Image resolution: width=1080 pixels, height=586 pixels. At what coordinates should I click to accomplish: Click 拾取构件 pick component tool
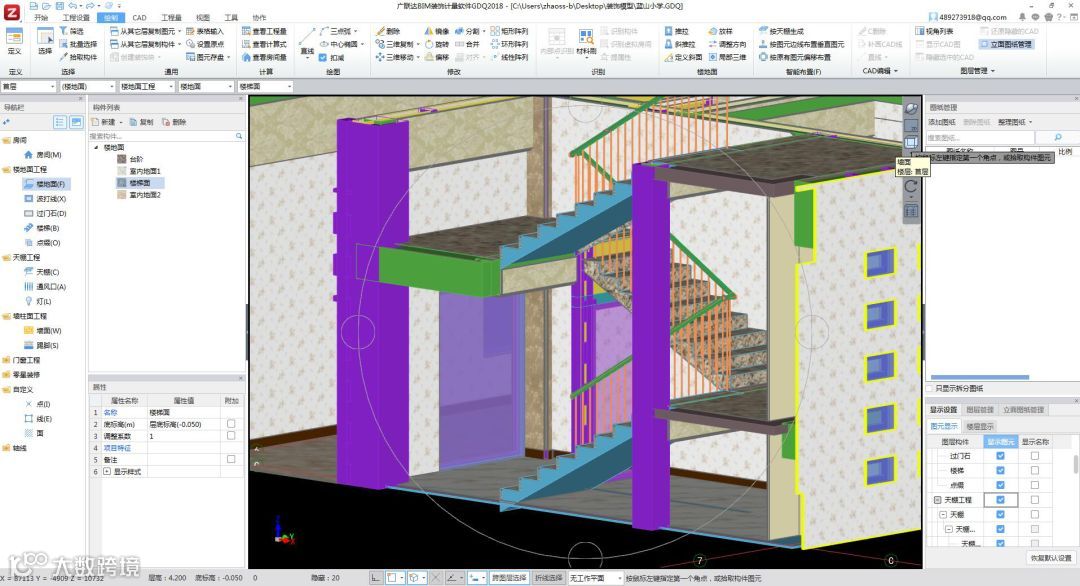78,57
